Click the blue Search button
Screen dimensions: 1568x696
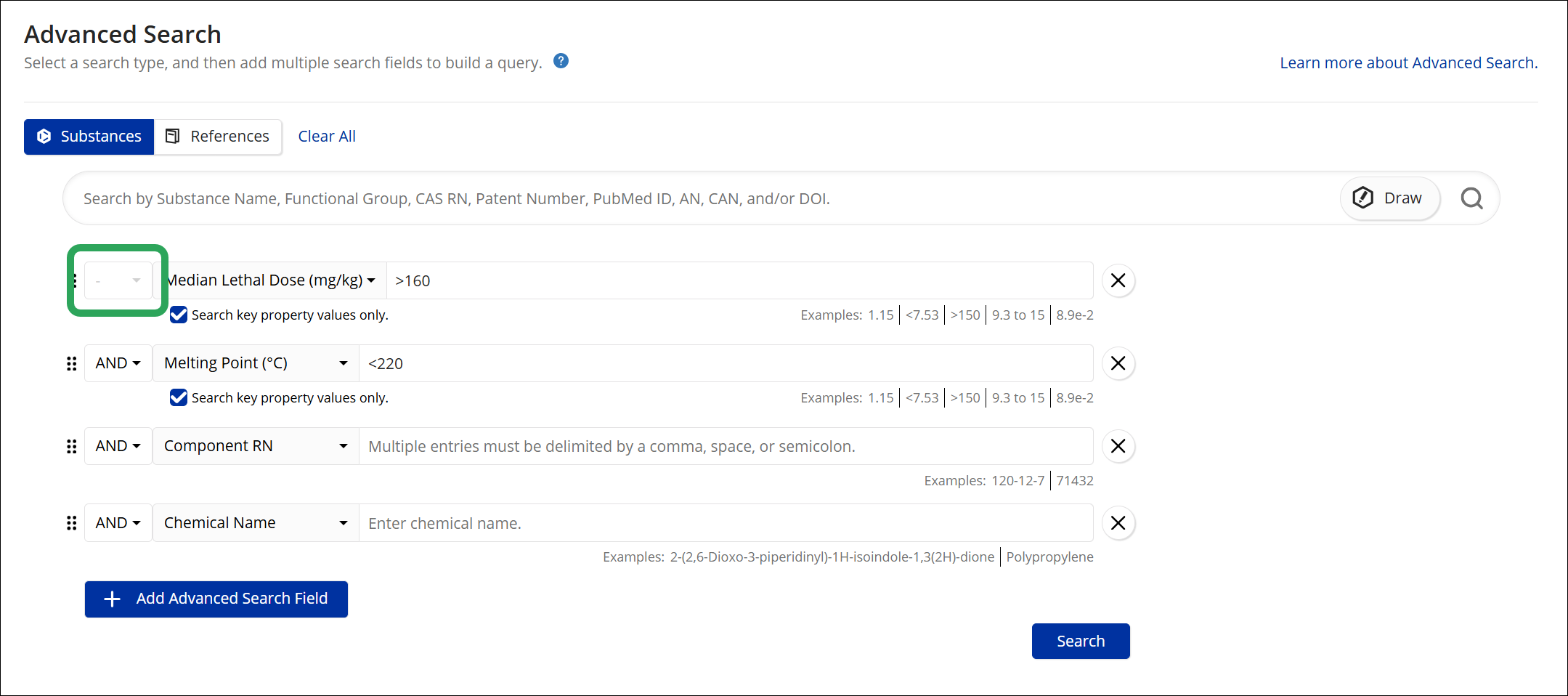[x=1081, y=642]
